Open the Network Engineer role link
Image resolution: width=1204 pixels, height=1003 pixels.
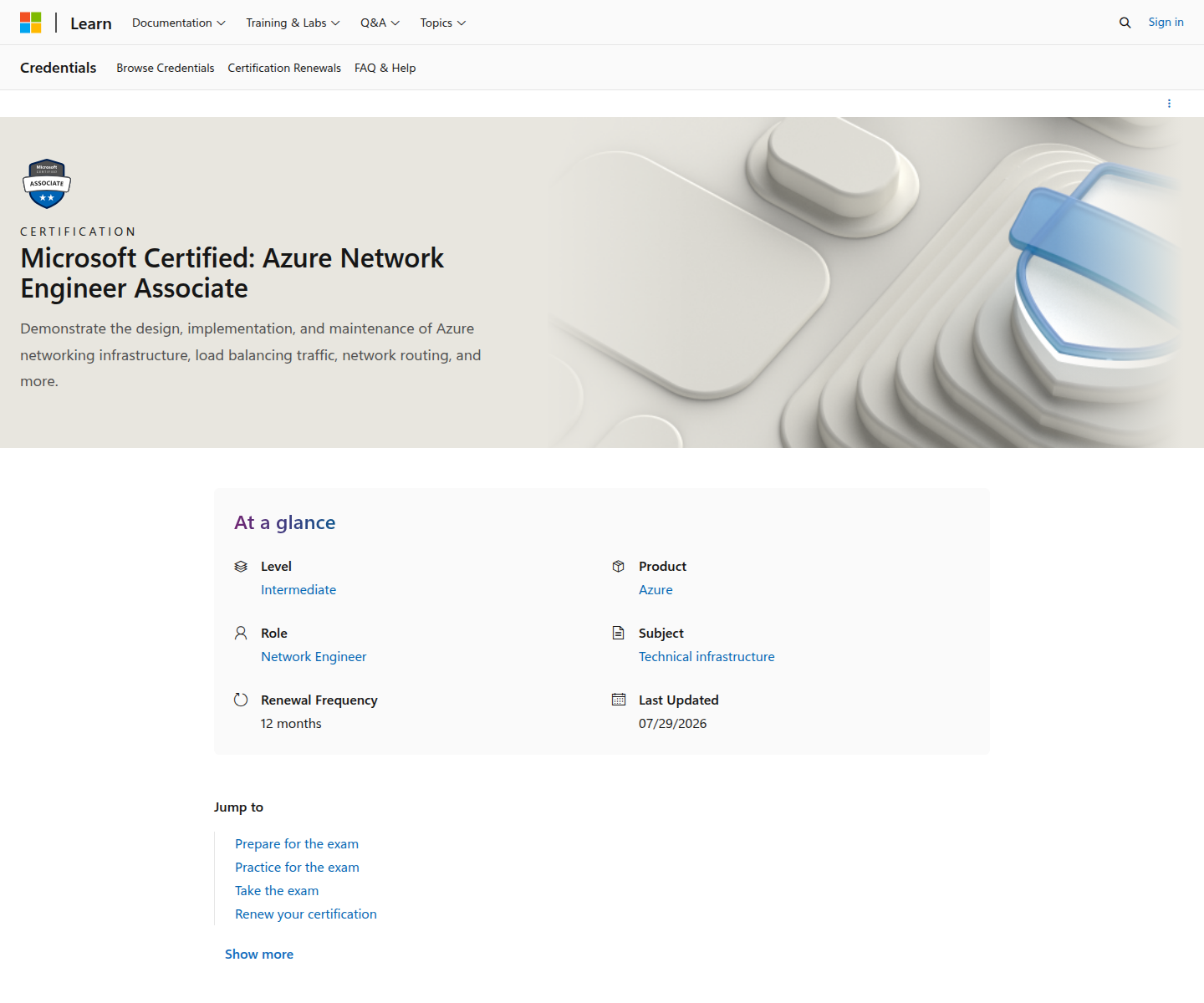tap(314, 657)
